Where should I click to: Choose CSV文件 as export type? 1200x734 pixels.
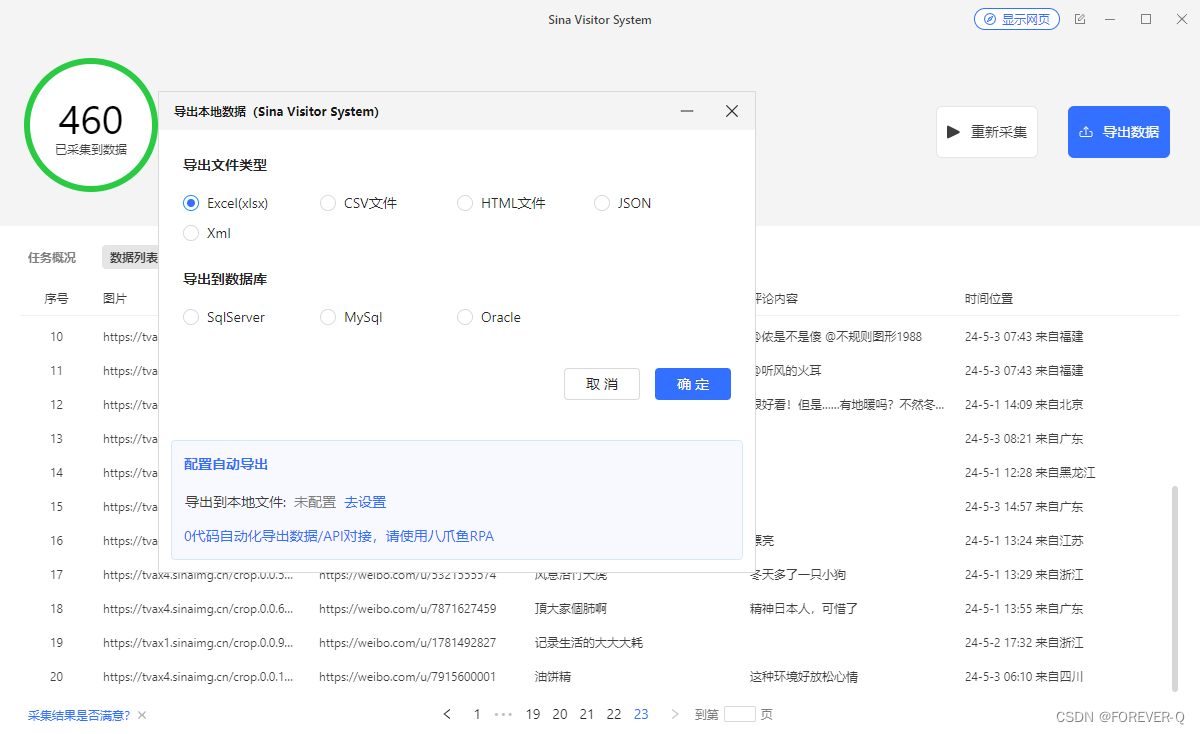coord(359,203)
